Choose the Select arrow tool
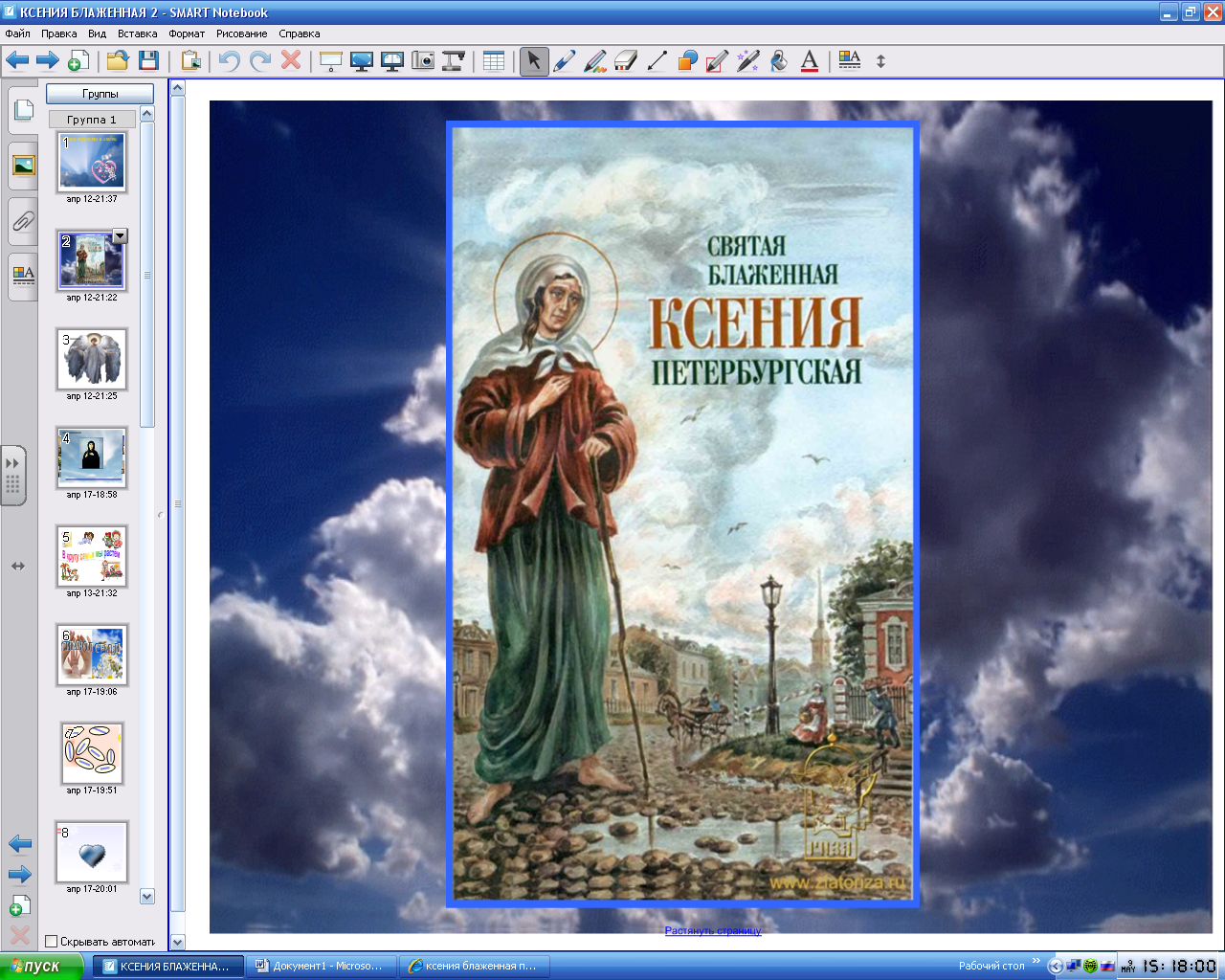The image size is (1225, 980). coord(534,61)
